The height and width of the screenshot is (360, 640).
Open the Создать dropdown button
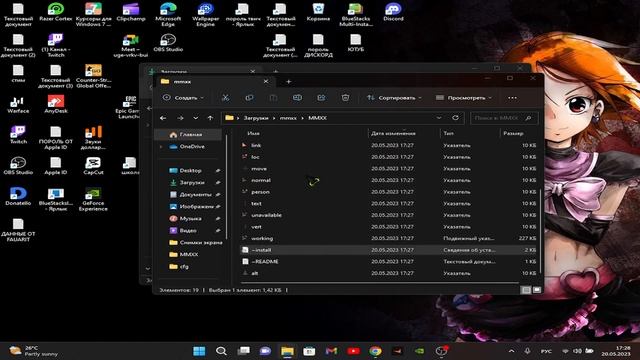pyautogui.click(x=183, y=98)
